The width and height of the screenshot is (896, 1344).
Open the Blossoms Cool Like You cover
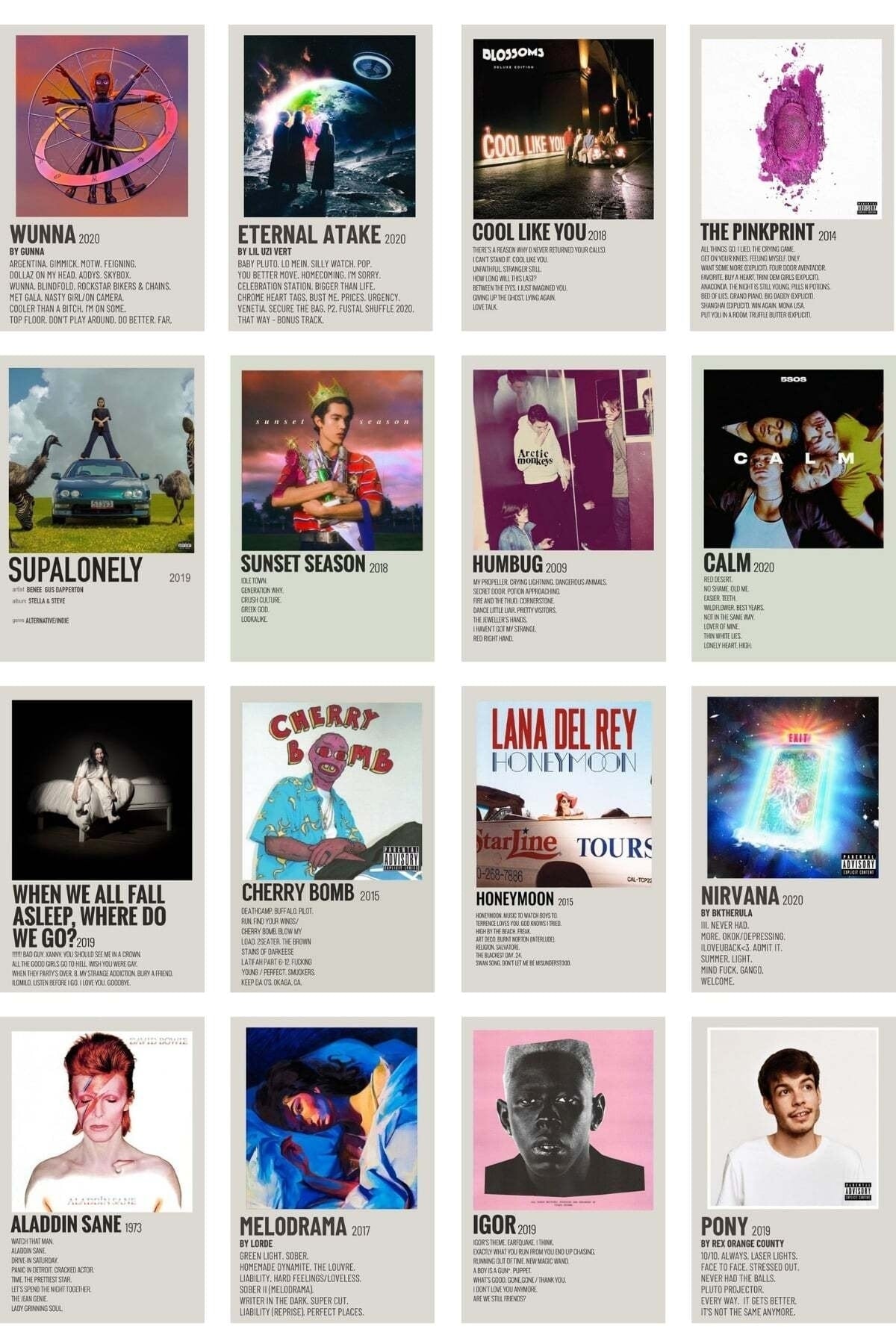coord(563,129)
